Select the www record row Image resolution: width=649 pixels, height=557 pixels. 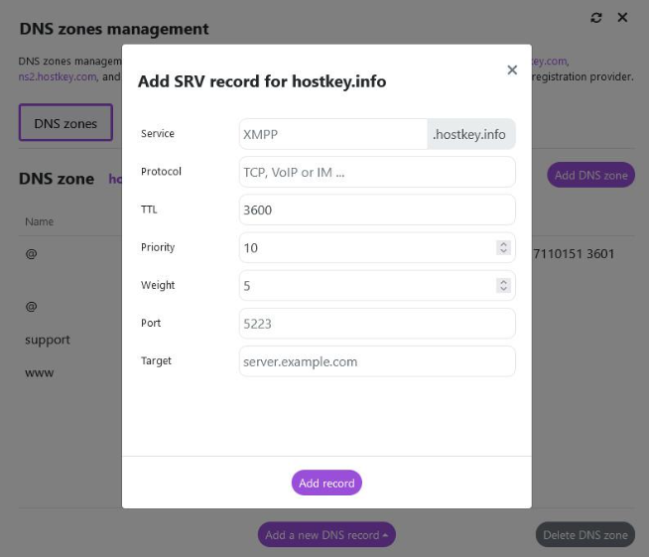pos(39,373)
